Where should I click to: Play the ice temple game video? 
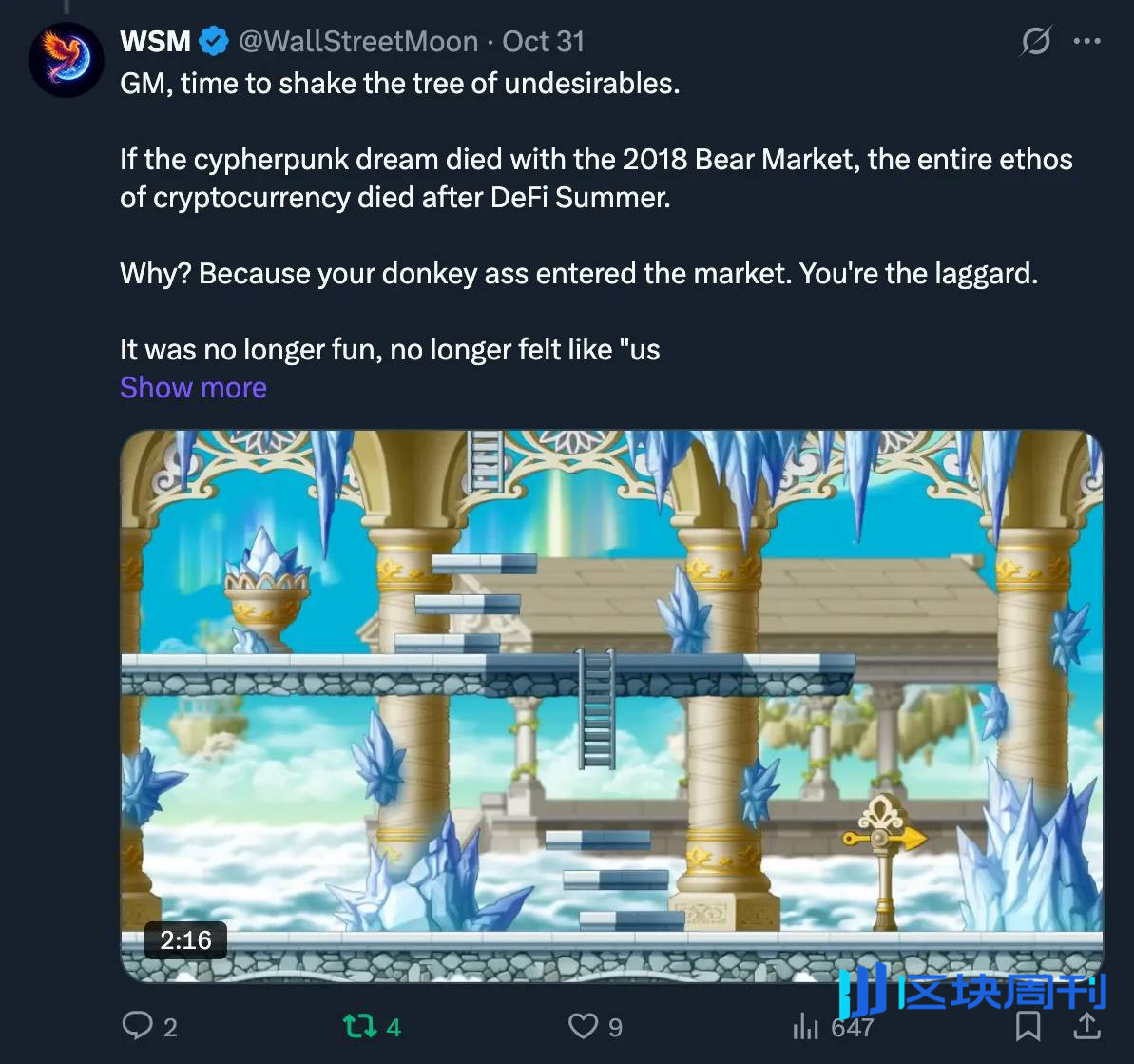611,706
